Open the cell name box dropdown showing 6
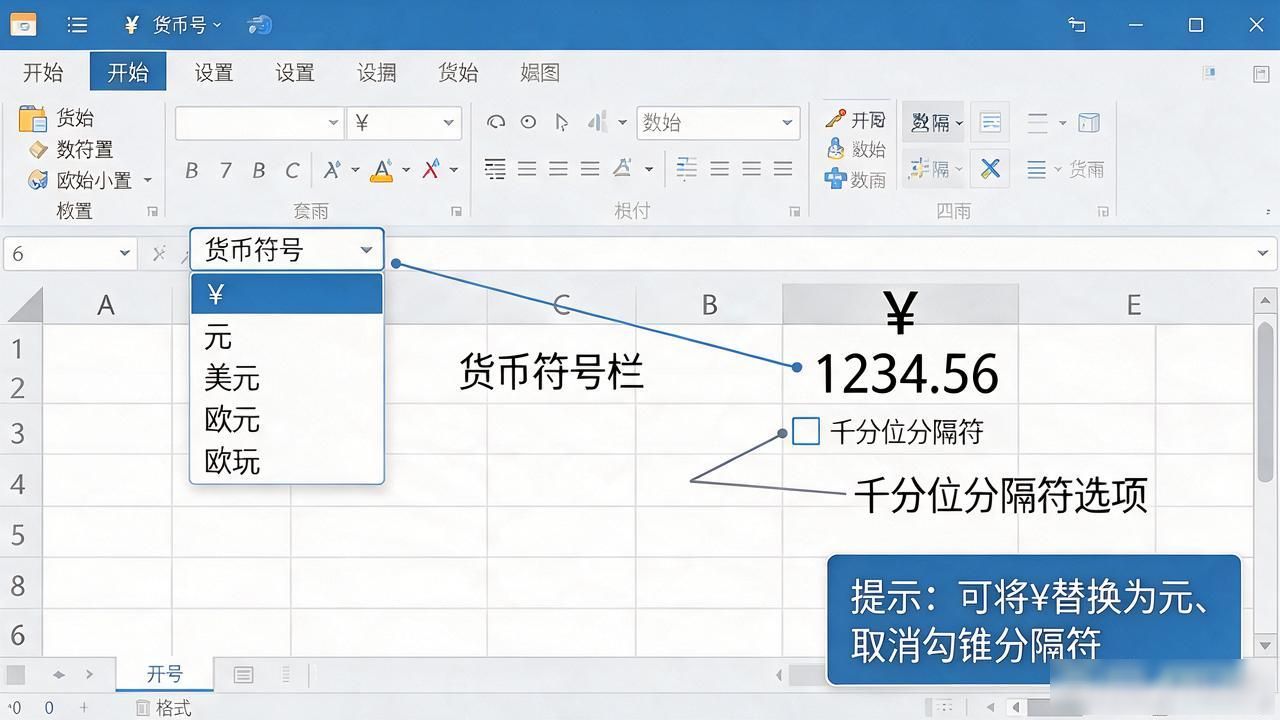This screenshot has height=720, width=1280. tap(125, 253)
